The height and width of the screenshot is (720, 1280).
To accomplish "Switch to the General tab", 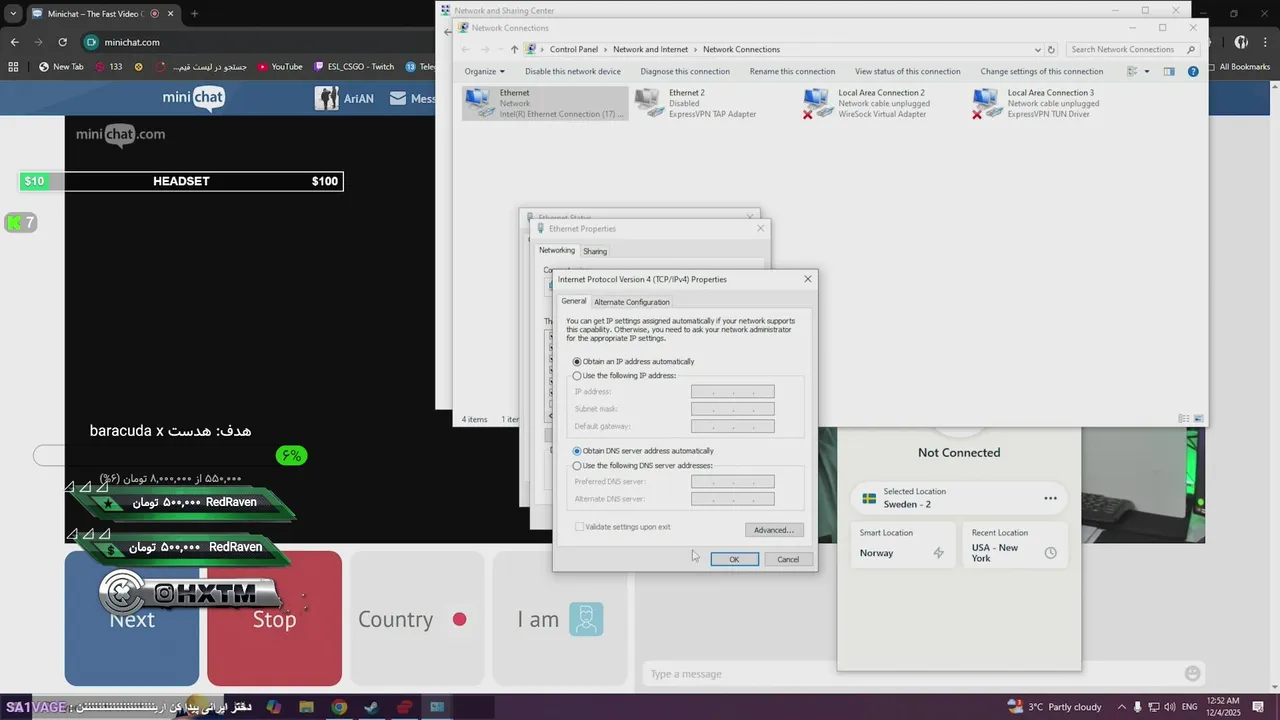I will click(x=574, y=301).
